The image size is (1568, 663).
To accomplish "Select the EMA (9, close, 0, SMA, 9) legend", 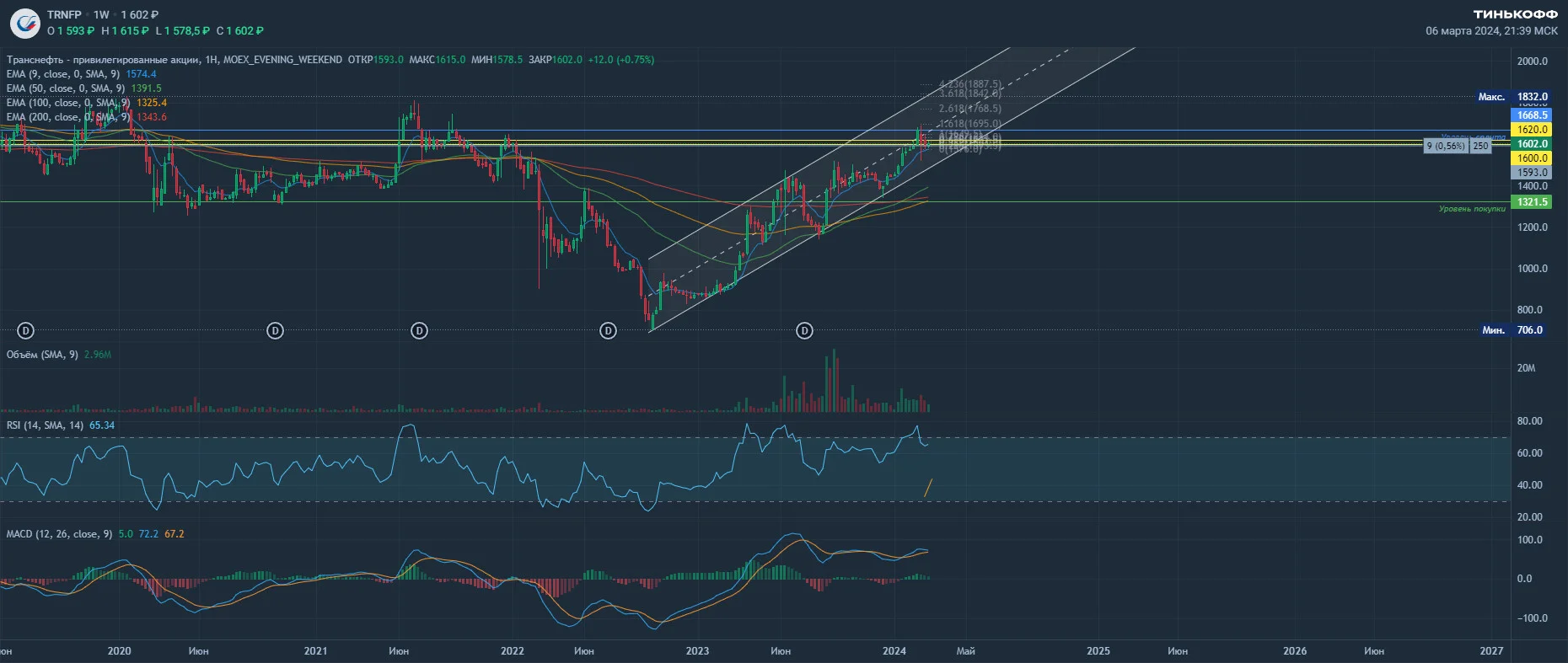I will pos(63,74).
